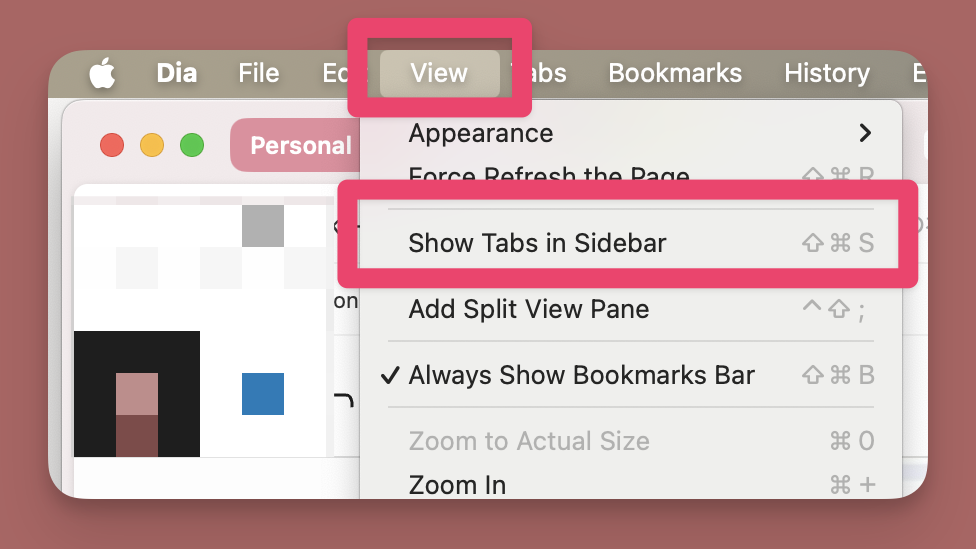Viewport: 976px width, 549px height.
Task: Open the Personal profile switcher
Action: pos(298,146)
